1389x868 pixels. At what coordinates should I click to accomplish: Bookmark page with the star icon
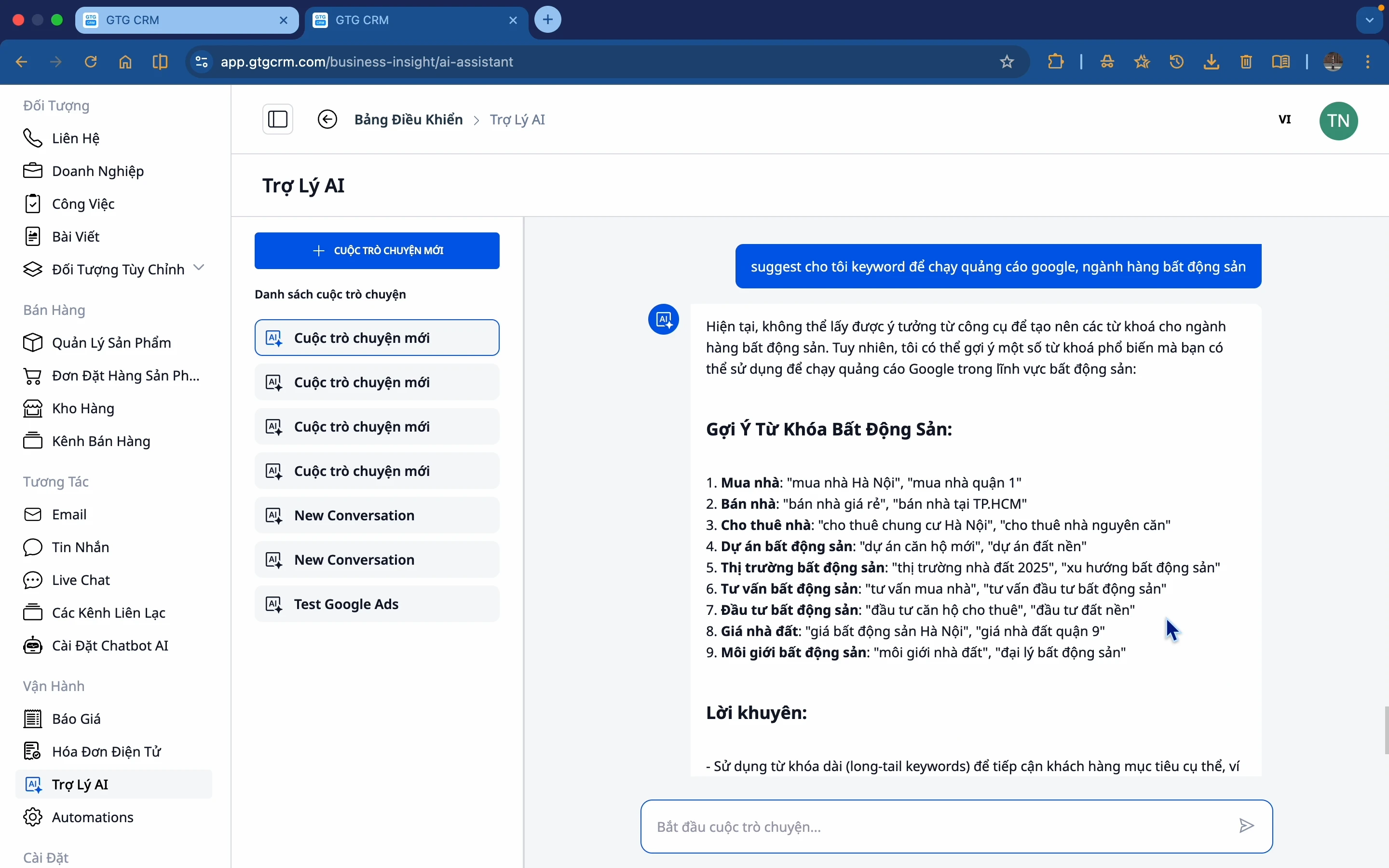coord(1008,61)
